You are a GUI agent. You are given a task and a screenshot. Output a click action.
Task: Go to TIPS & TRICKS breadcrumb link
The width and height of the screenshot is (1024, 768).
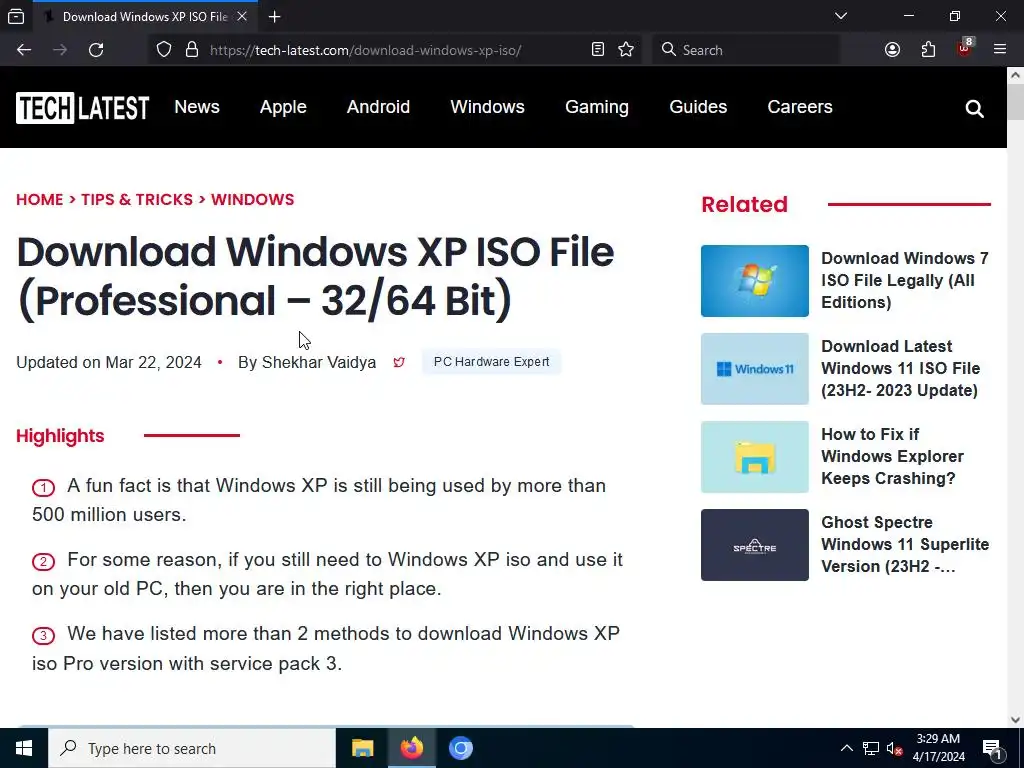tap(137, 200)
